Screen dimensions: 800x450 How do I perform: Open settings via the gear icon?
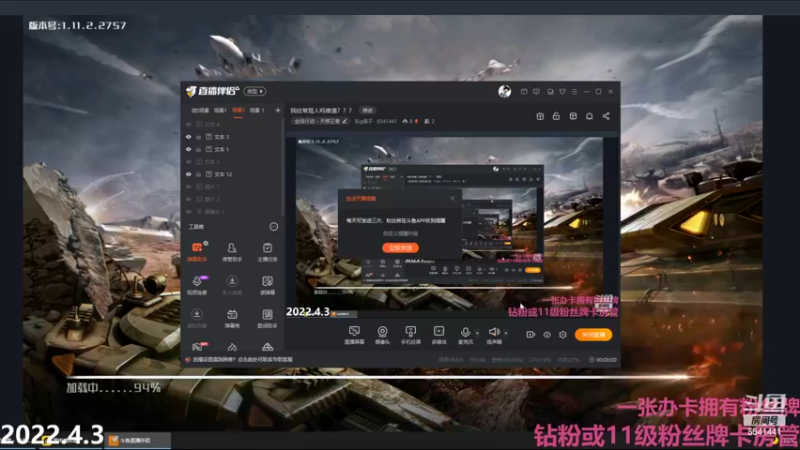point(563,335)
